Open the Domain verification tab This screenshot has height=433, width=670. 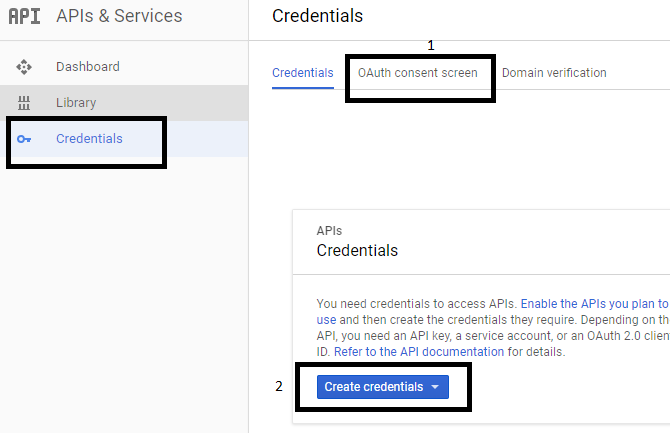click(x=554, y=73)
